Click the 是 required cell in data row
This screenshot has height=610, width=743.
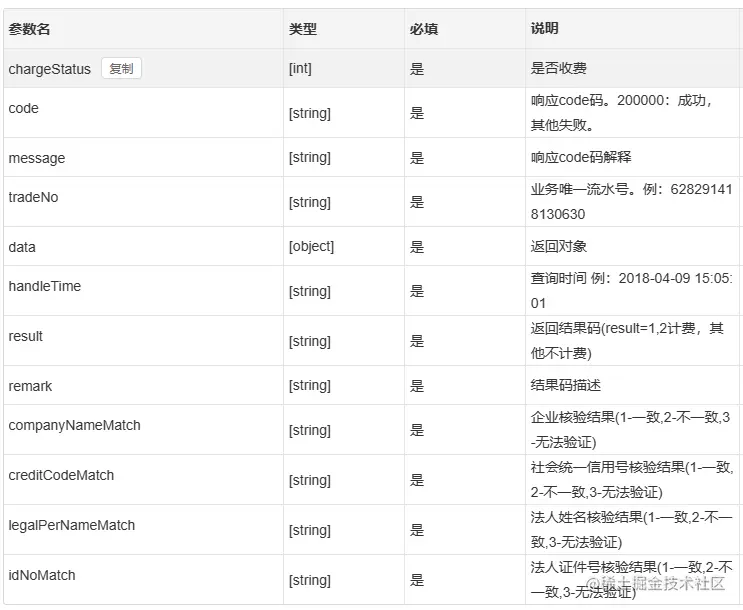click(417, 247)
